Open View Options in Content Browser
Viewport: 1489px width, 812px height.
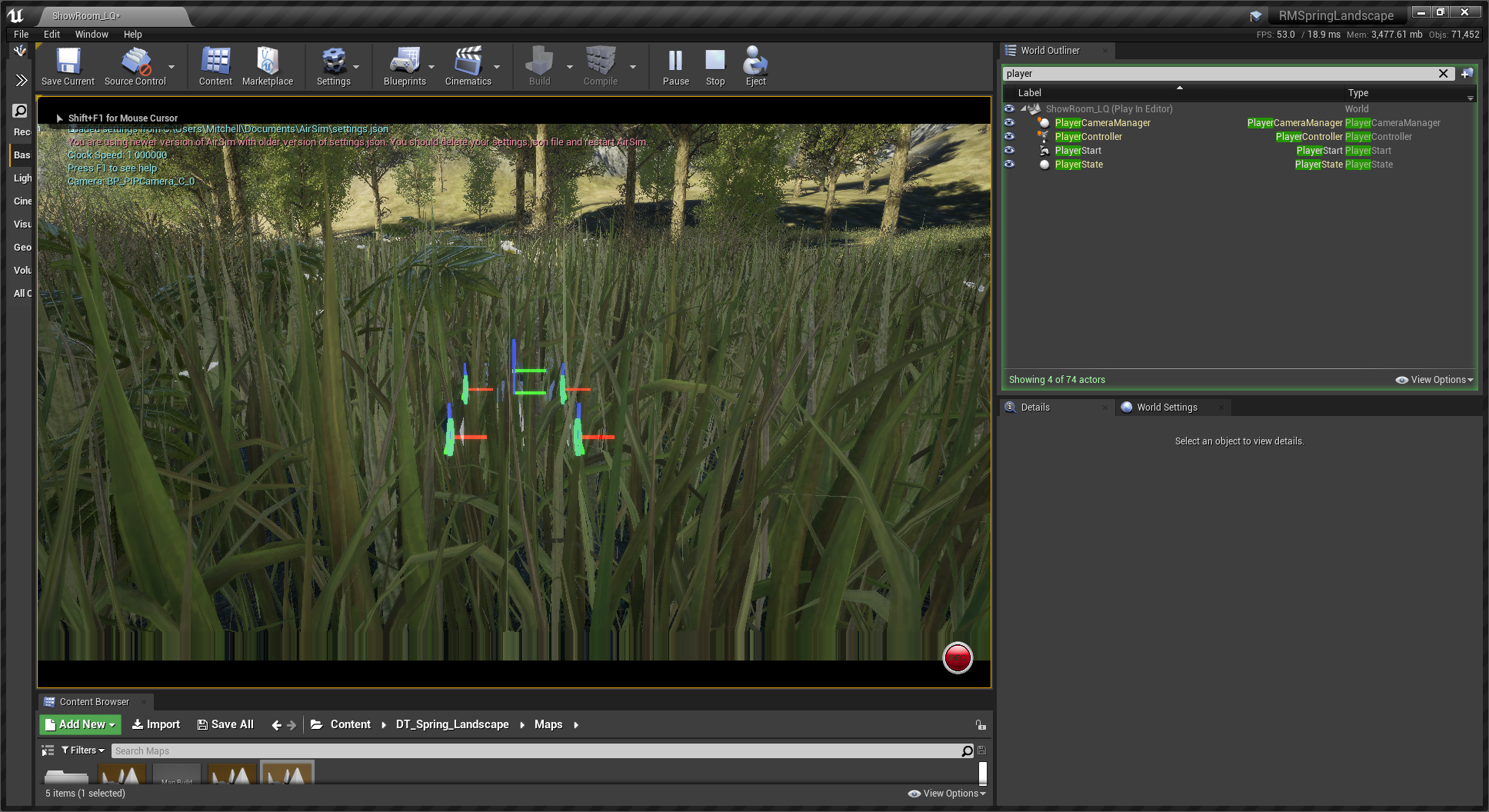(x=947, y=794)
